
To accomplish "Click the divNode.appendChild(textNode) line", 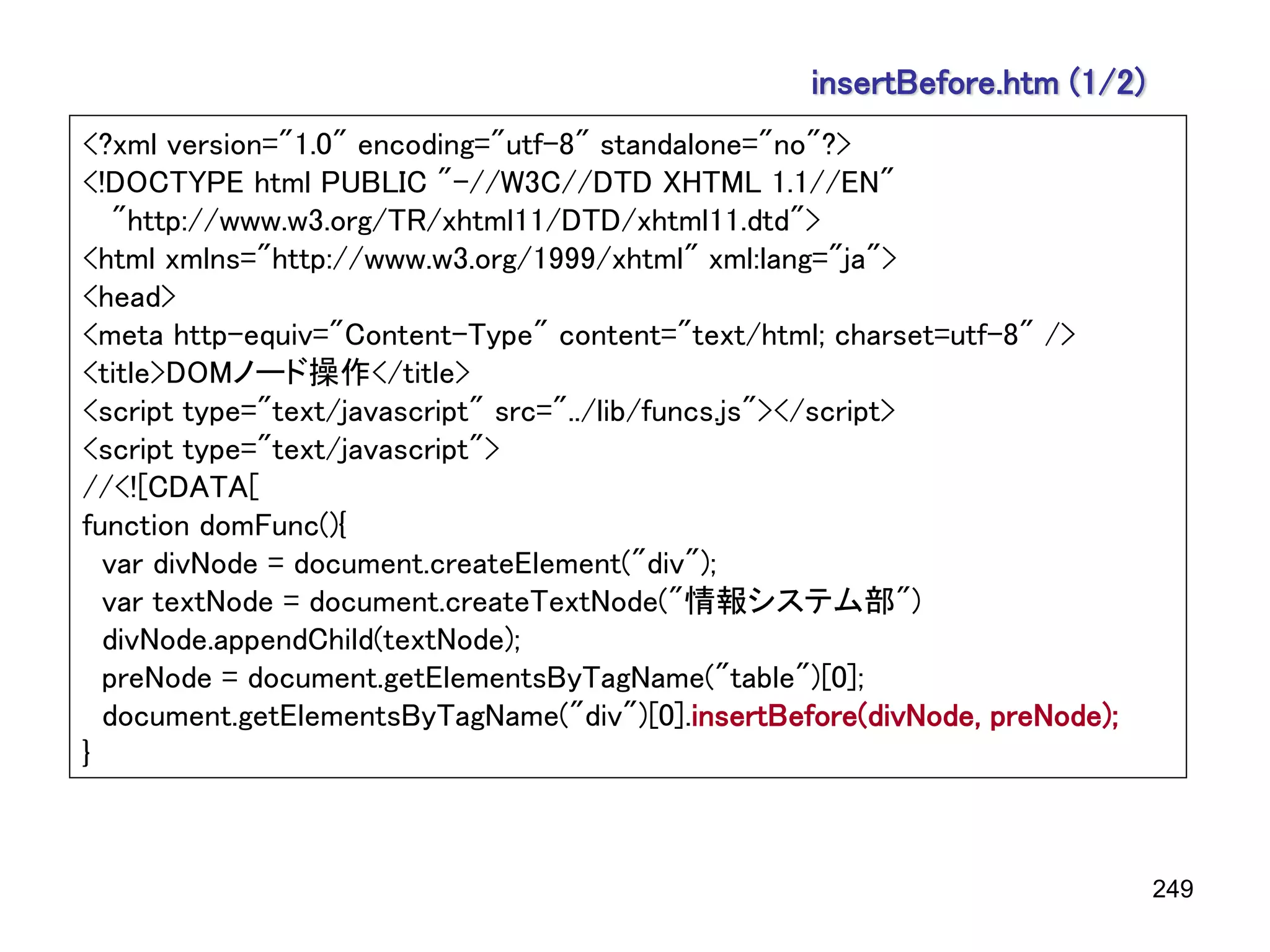I will point(311,640).
